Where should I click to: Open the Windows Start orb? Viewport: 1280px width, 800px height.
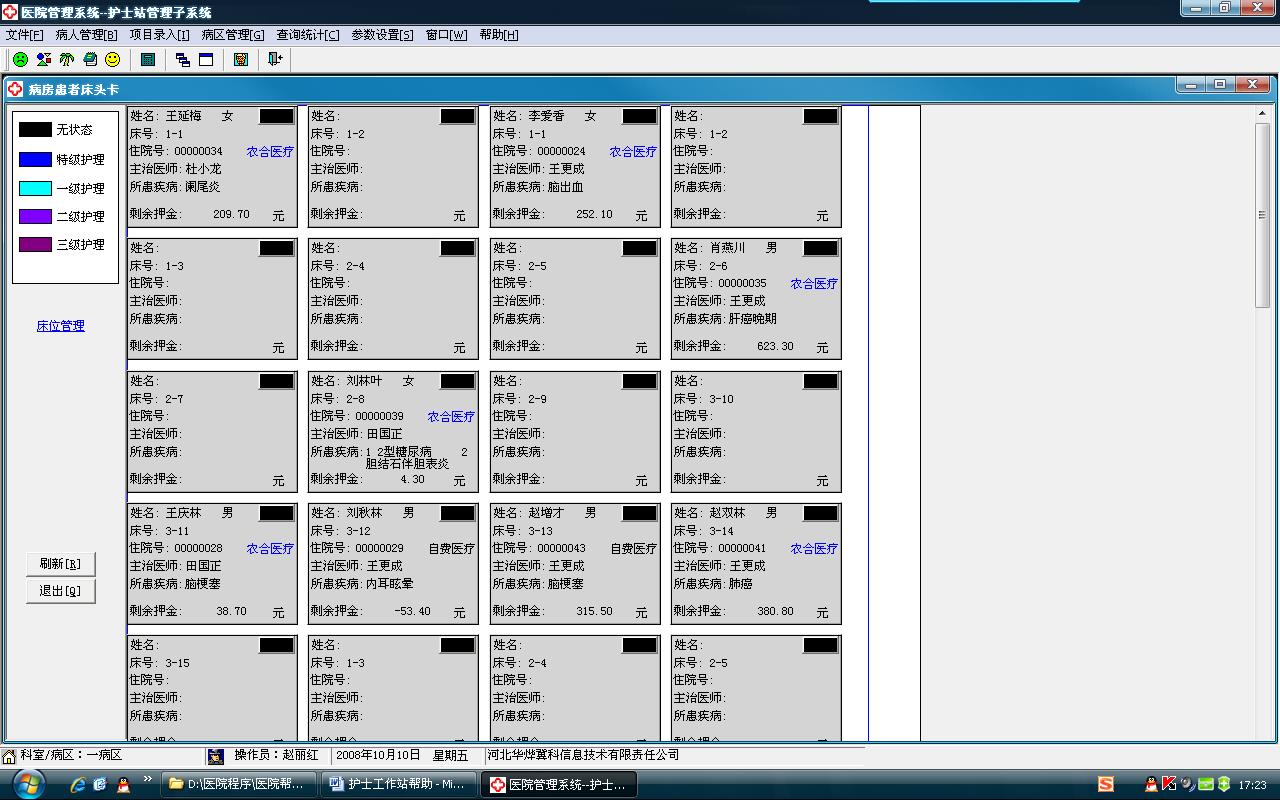[27, 784]
